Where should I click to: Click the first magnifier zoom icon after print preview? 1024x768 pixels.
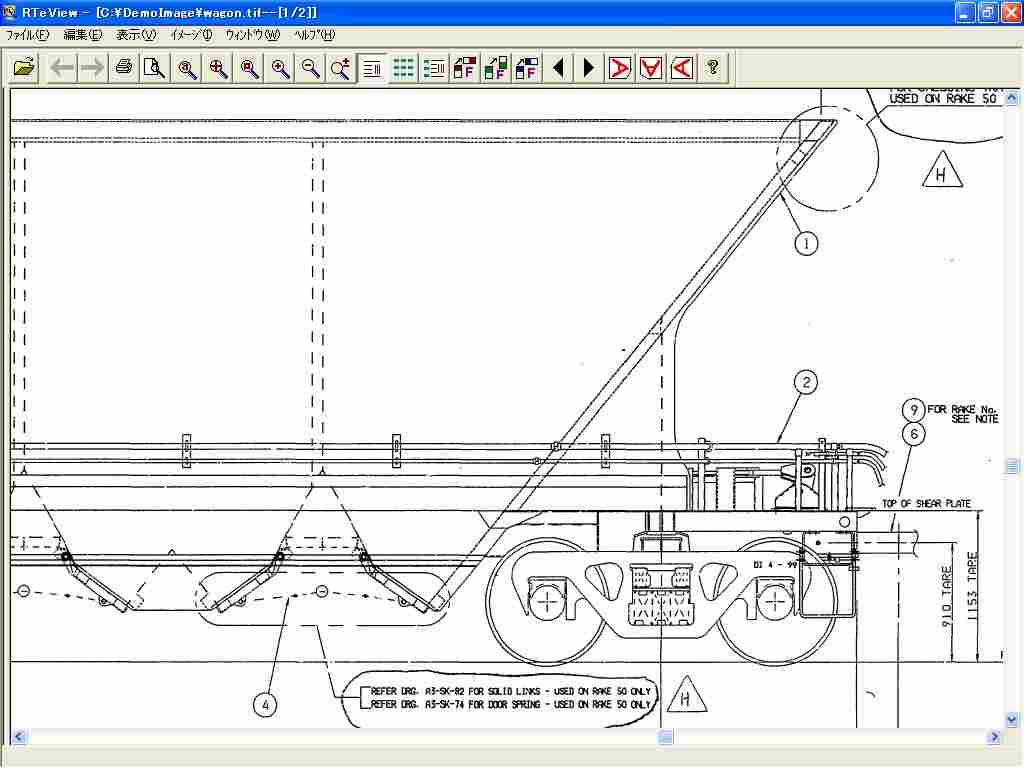(187, 67)
